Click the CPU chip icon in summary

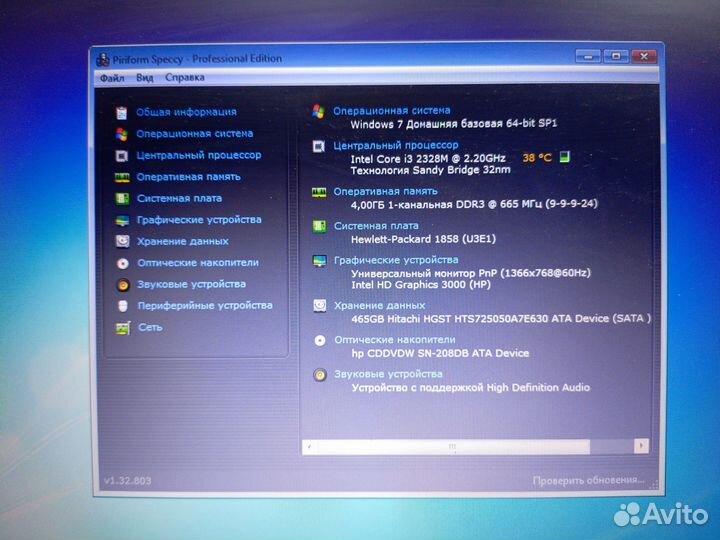[319, 146]
